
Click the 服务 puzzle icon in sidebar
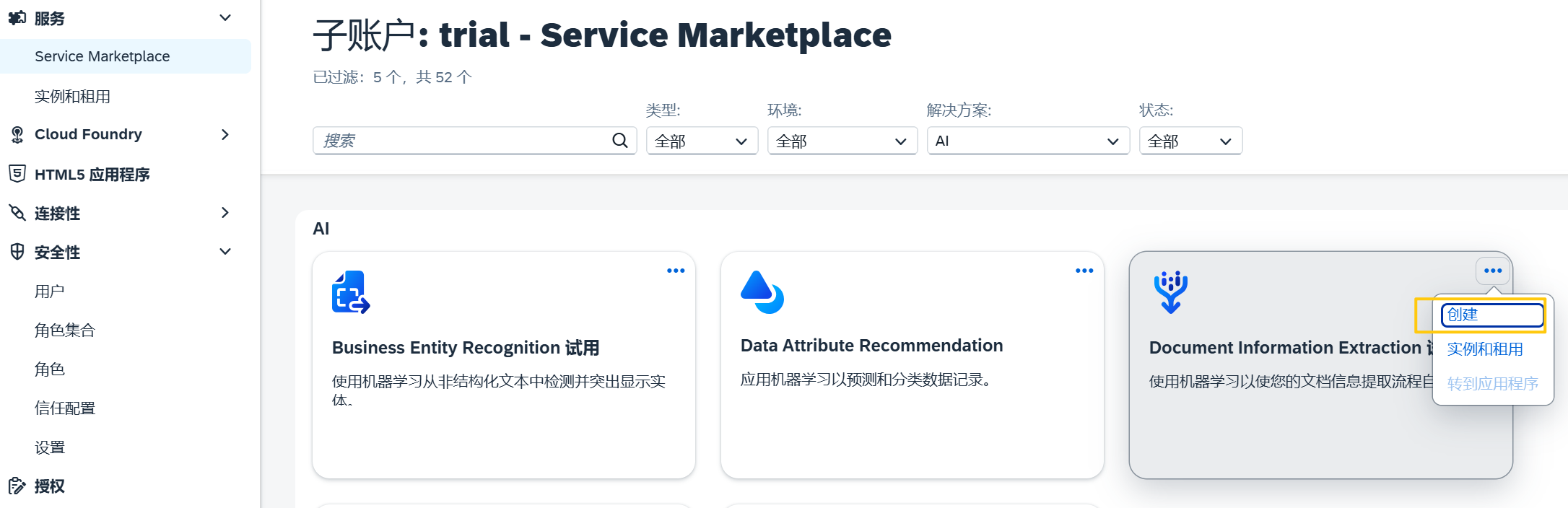point(17,18)
